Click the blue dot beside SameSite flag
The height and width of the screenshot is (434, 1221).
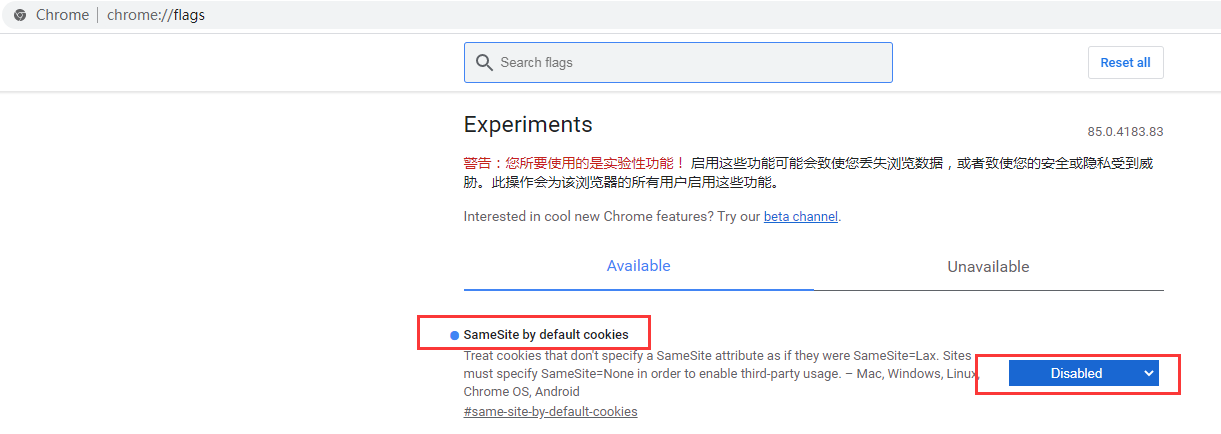[454, 335]
